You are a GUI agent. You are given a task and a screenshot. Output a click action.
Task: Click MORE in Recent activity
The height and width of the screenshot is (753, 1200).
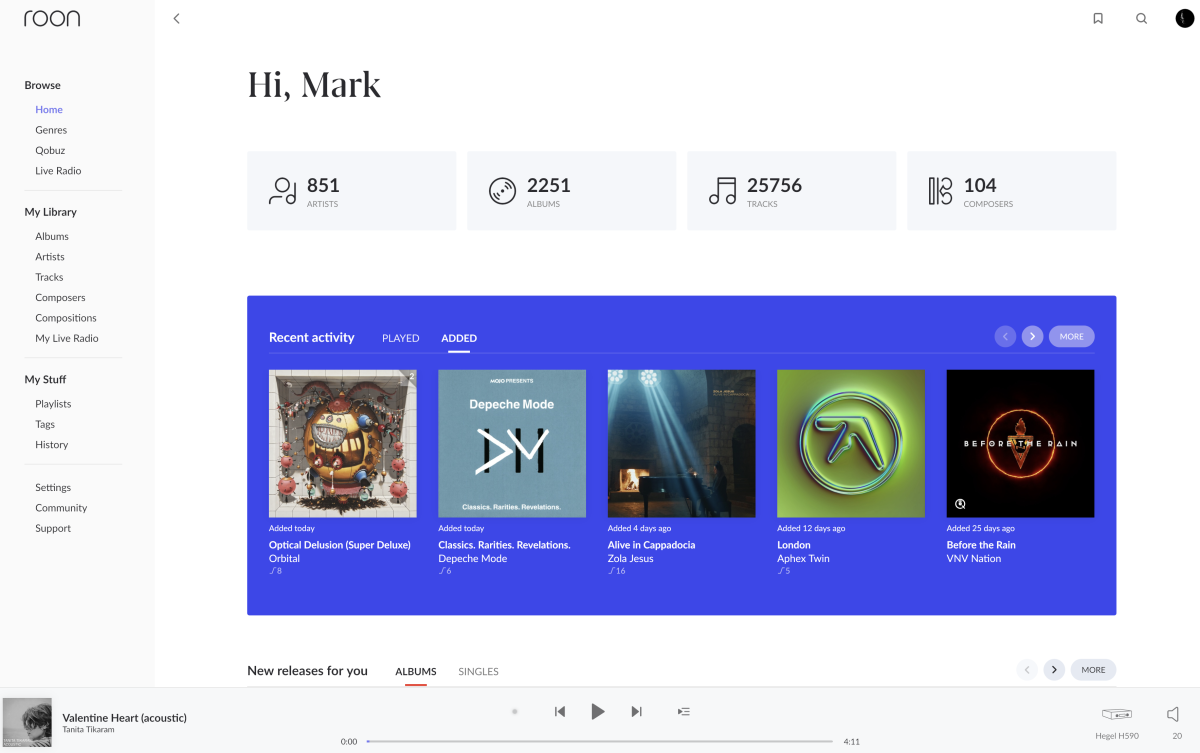tap(1072, 336)
